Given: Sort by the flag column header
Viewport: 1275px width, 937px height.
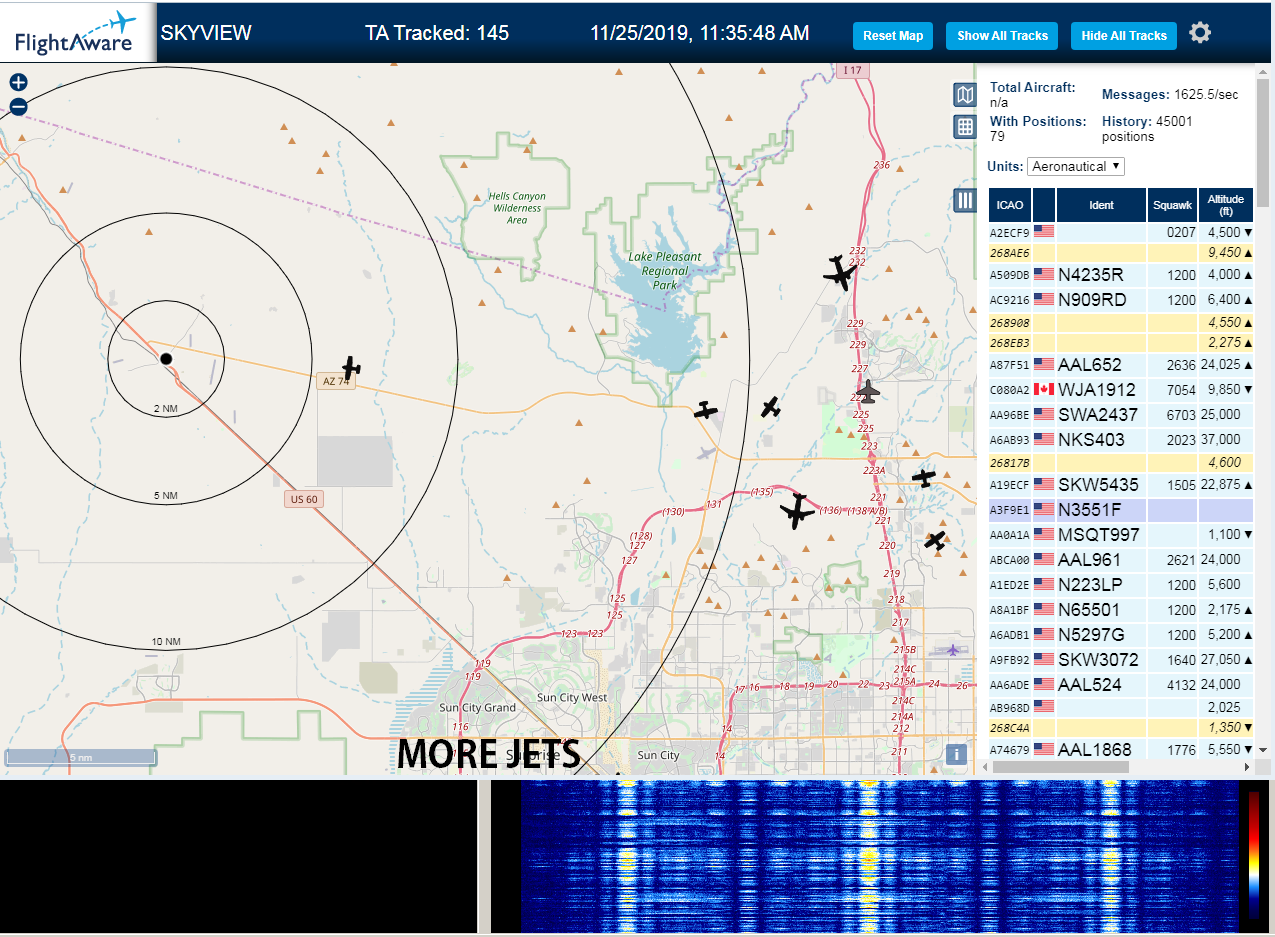Looking at the screenshot, I should (1044, 205).
